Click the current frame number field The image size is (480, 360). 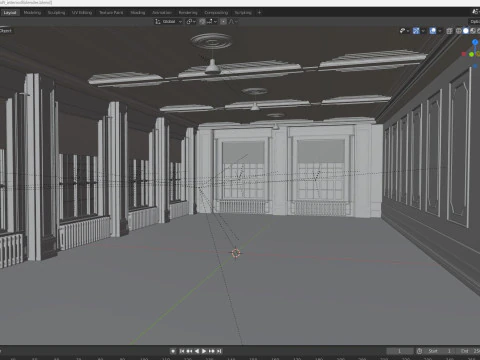coord(399,351)
